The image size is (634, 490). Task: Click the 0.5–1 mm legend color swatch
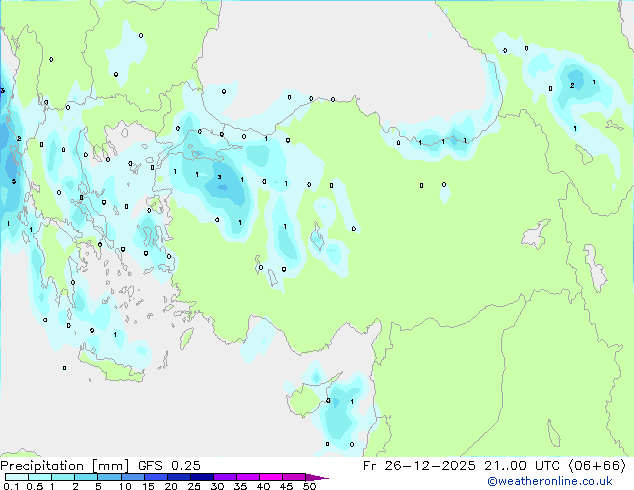pos(40,477)
